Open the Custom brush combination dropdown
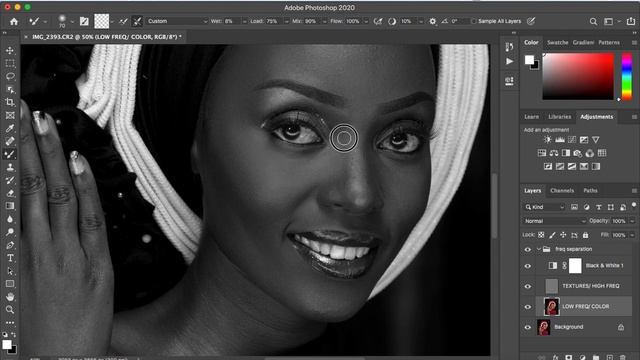Screen dimensions: 640x360 tap(177, 21)
